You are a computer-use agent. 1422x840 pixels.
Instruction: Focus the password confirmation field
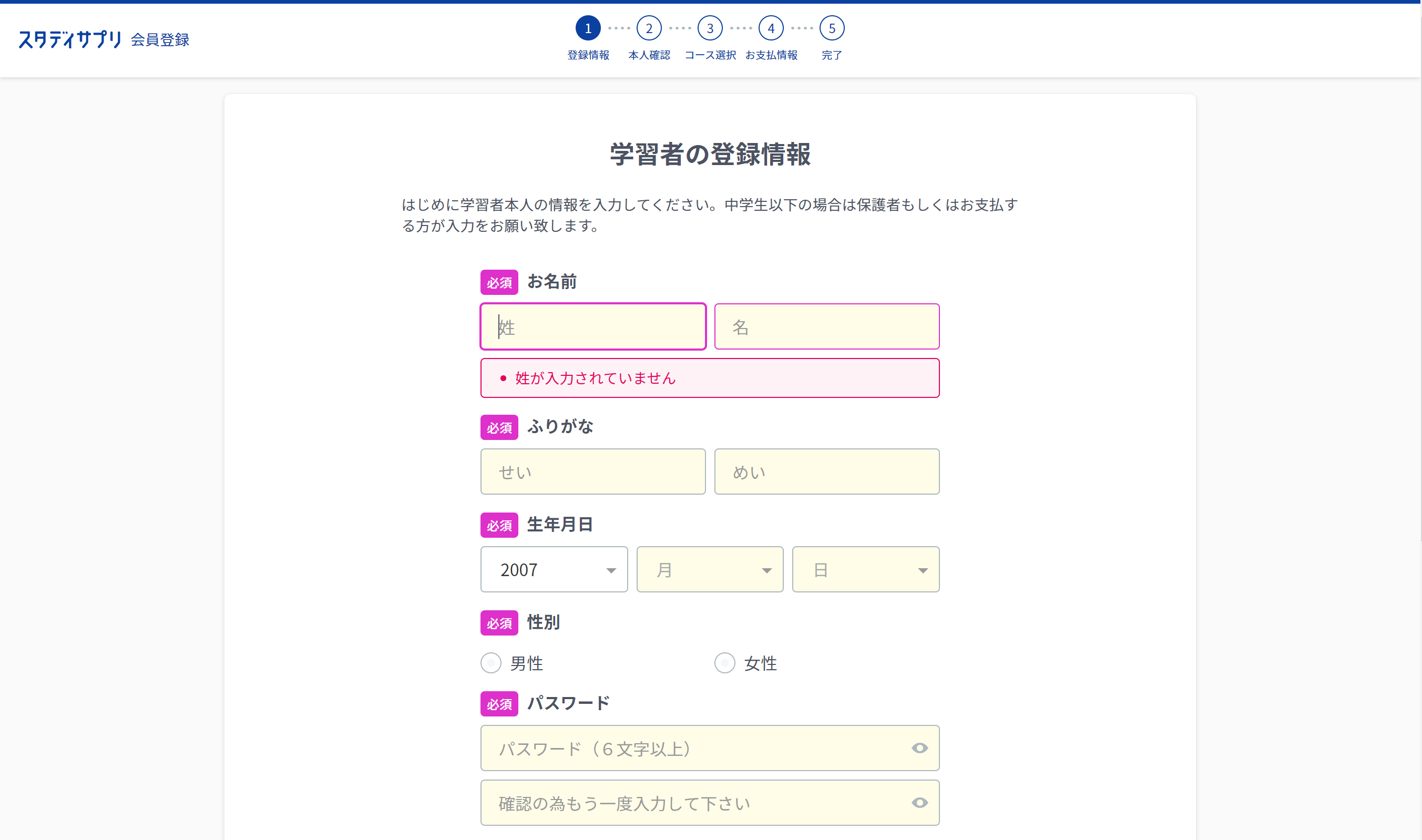click(710, 803)
